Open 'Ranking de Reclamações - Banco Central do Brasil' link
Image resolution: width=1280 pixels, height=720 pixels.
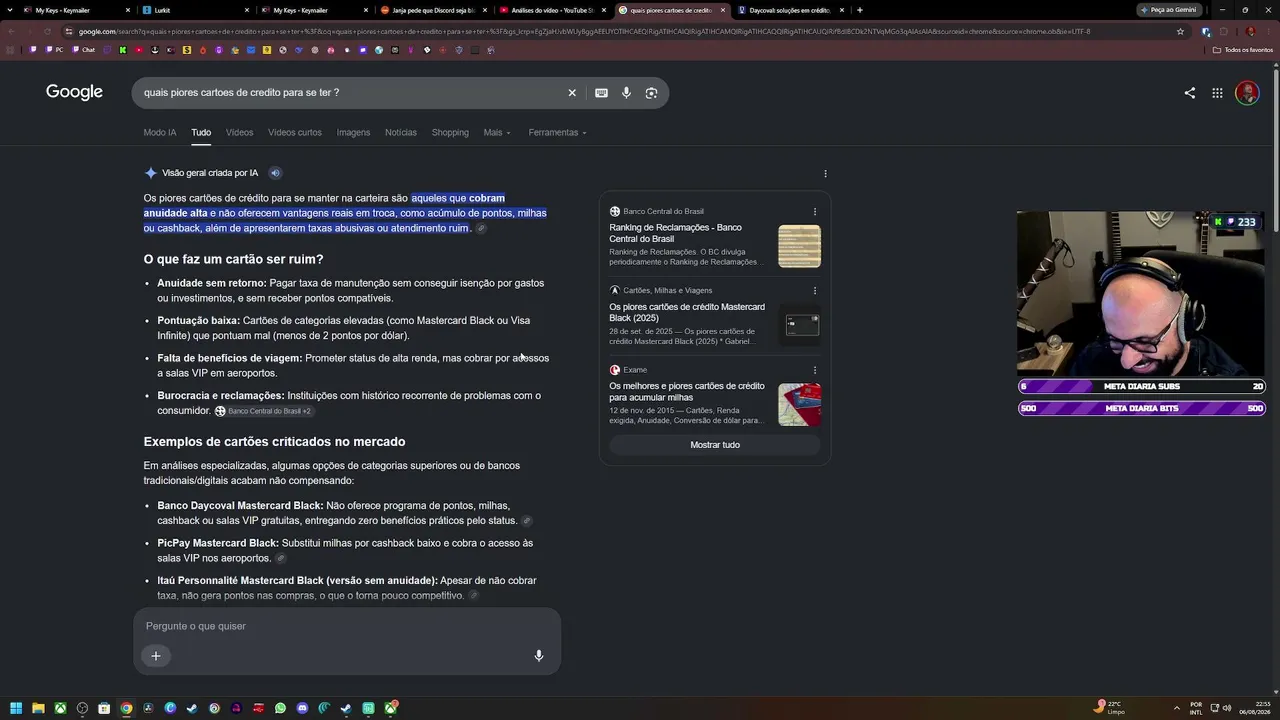point(676,233)
